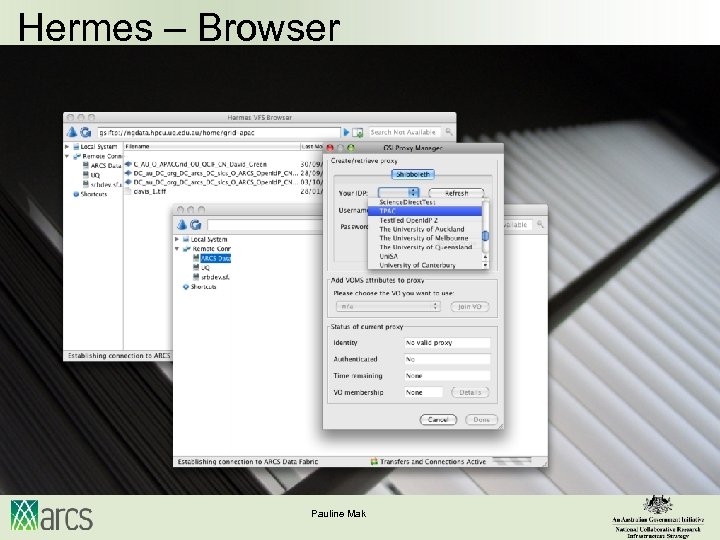Viewport: 720px width, 540px height.
Task: Click the Identity field showing No valid proxy
Action: [447, 343]
